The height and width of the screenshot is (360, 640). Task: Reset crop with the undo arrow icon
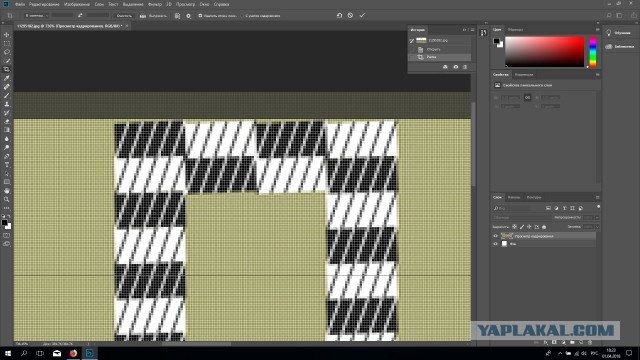(339, 15)
